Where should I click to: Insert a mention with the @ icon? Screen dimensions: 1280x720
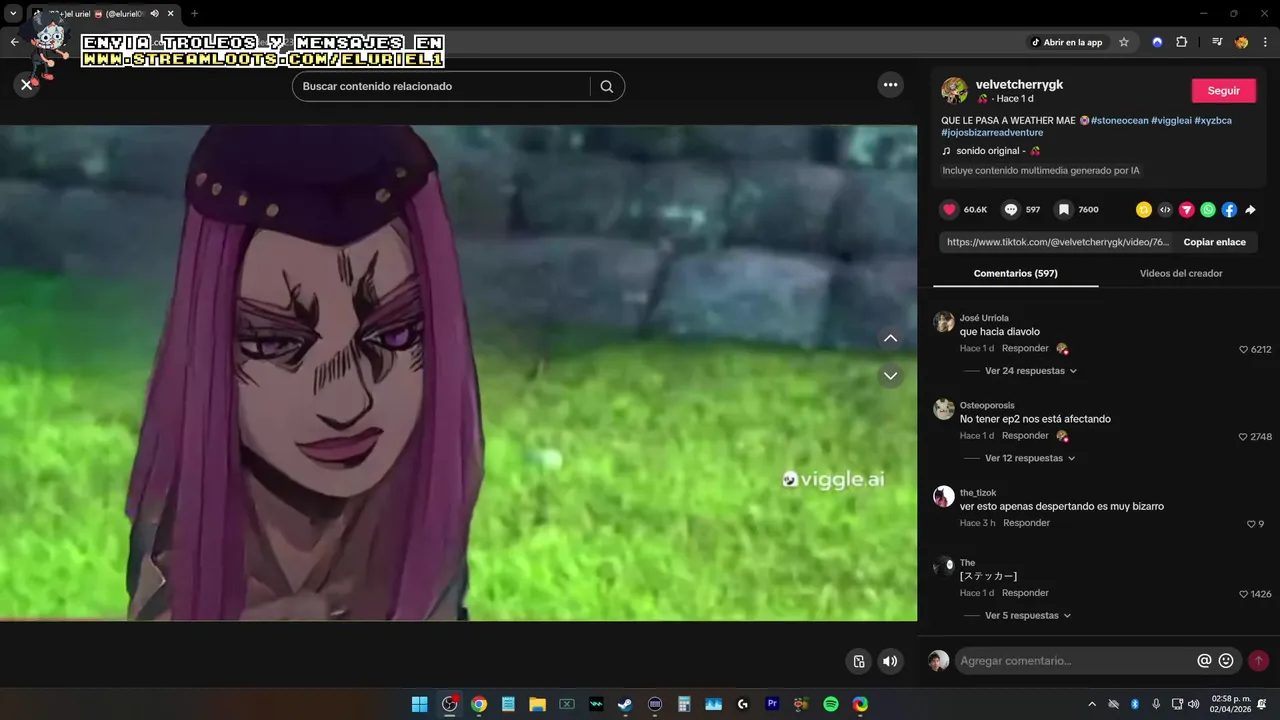point(1204,661)
